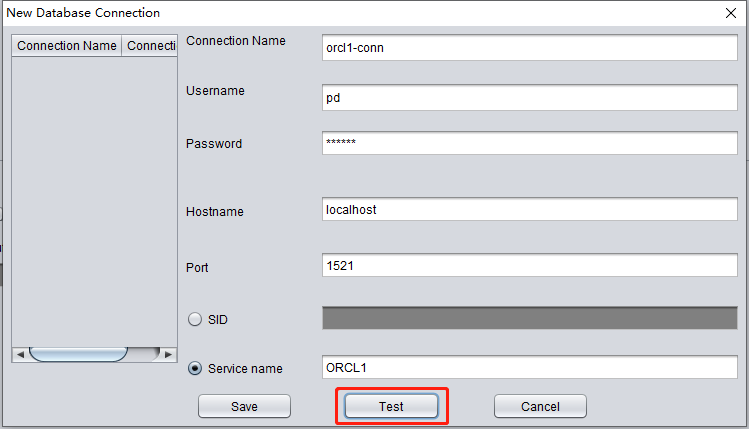The height and width of the screenshot is (429, 749).
Task: Select the SID radio button
Action: point(195,319)
